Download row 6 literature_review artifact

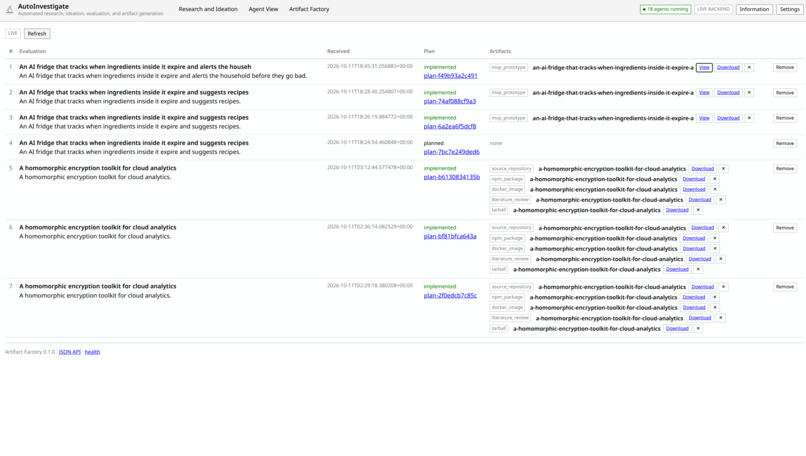coord(700,259)
